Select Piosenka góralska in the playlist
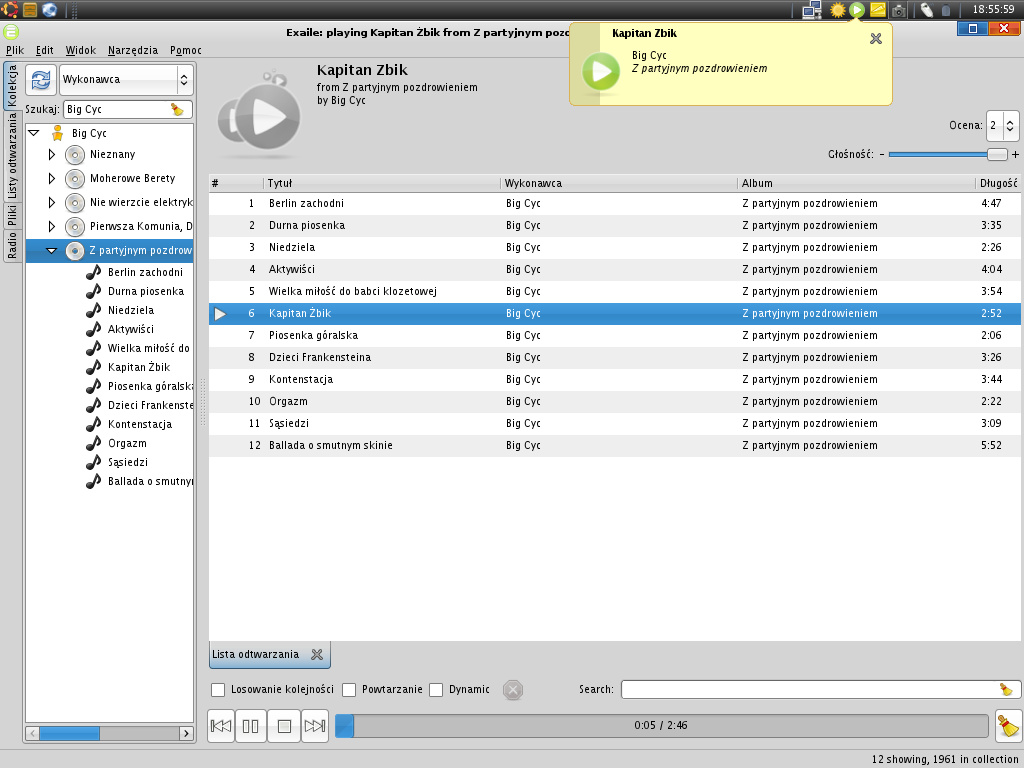 615,336
